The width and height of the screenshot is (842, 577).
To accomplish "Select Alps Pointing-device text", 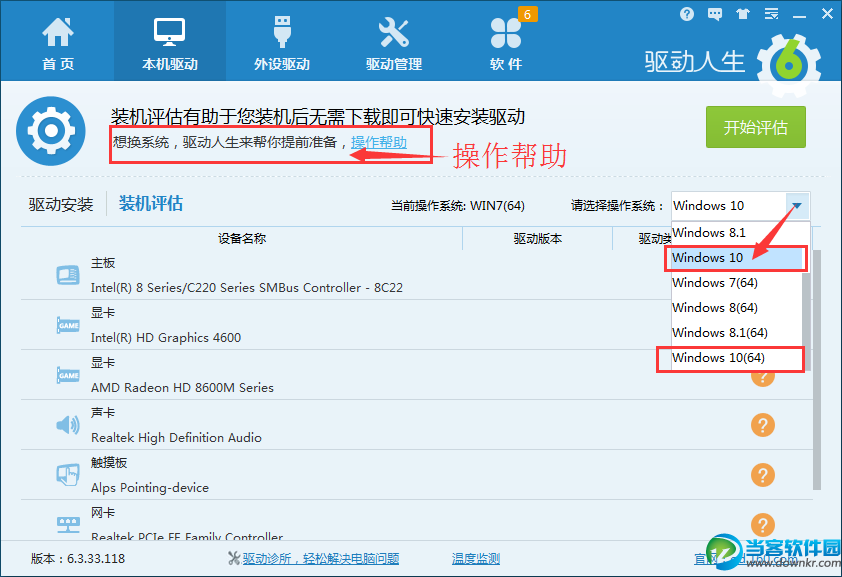I will click(150, 487).
